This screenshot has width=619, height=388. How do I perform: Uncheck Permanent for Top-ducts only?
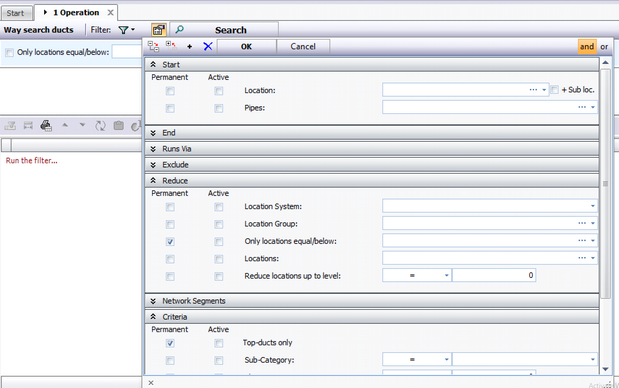[x=170, y=343]
